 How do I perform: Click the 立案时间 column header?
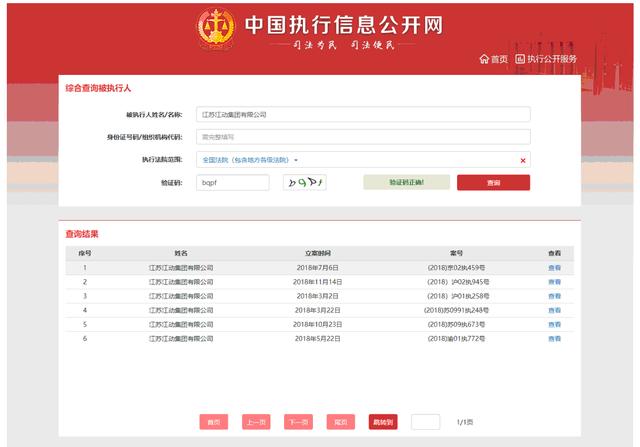coord(318,253)
